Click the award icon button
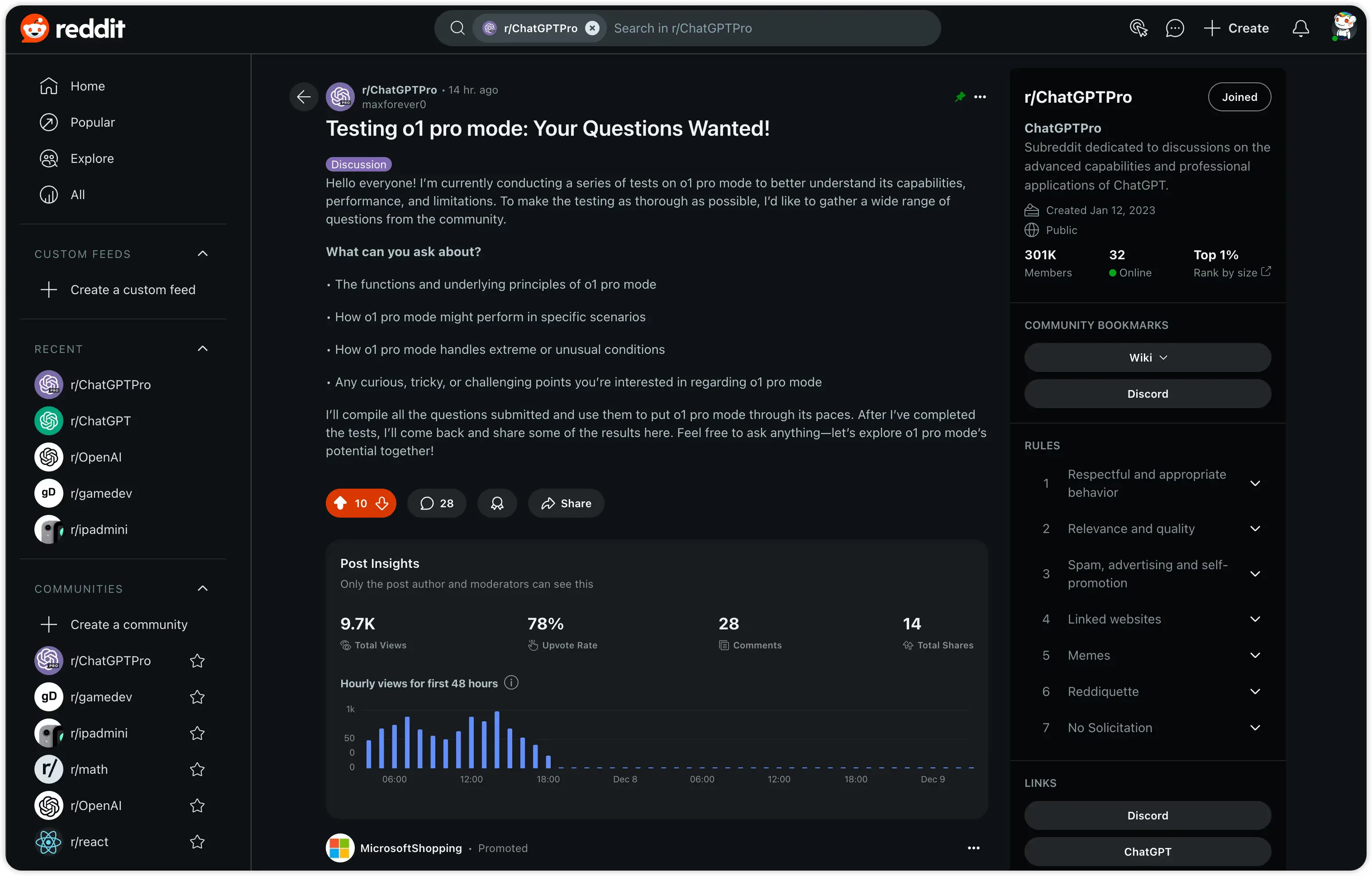This screenshot has width=1372, height=876. [x=497, y=503]
